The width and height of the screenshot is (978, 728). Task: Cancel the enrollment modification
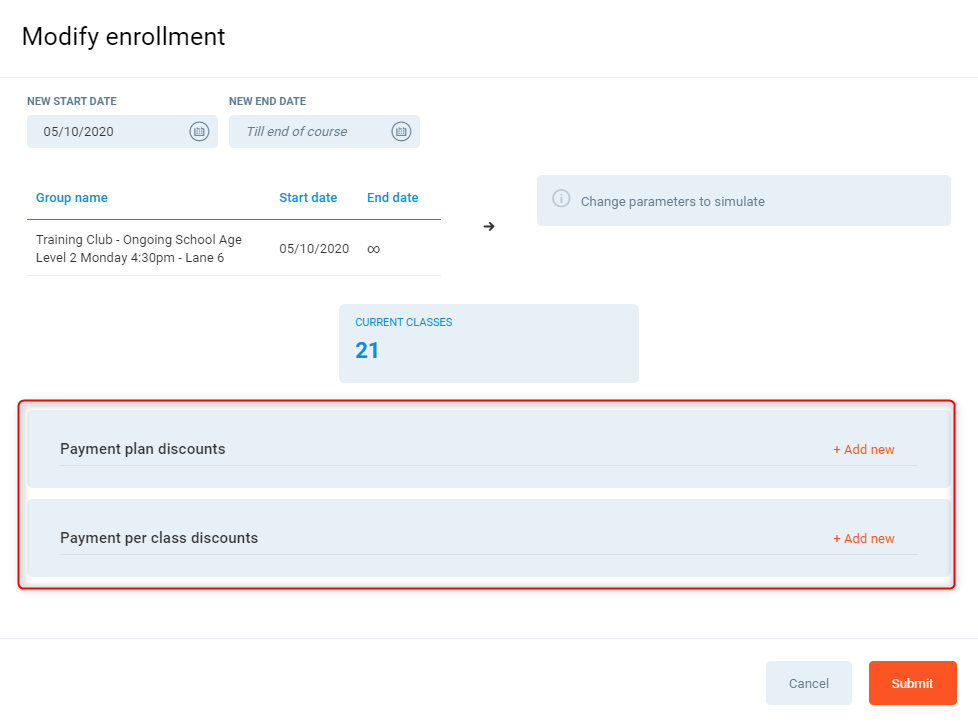pyautogui.click(x=808, y=683)
